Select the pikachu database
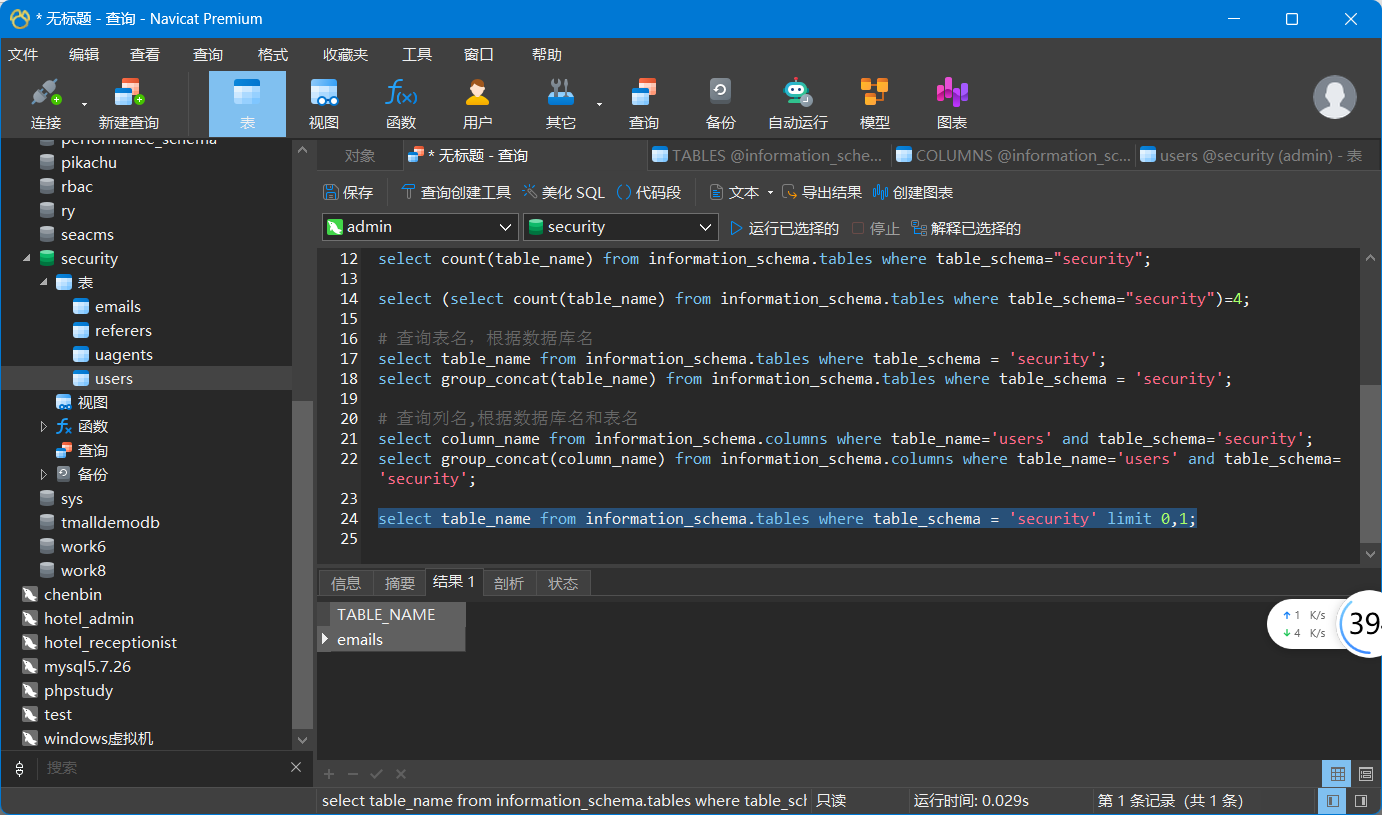The image size is (1382, 815). 89,162
